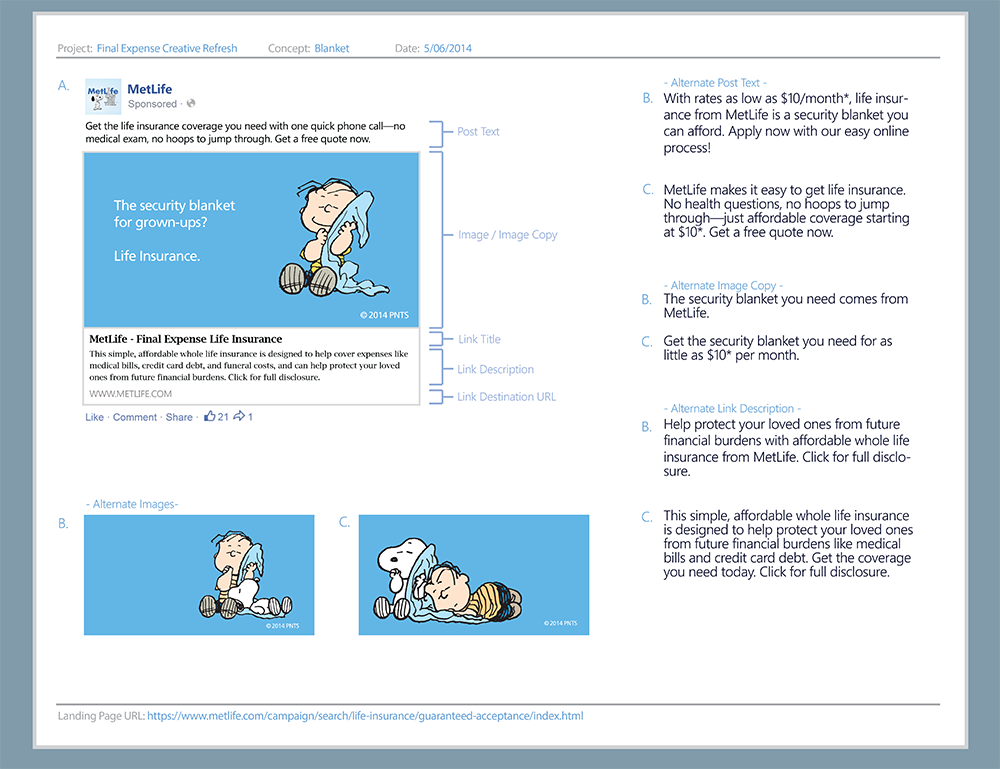Select alternate image B with Linus and Snoopy

tap(199, 575)
